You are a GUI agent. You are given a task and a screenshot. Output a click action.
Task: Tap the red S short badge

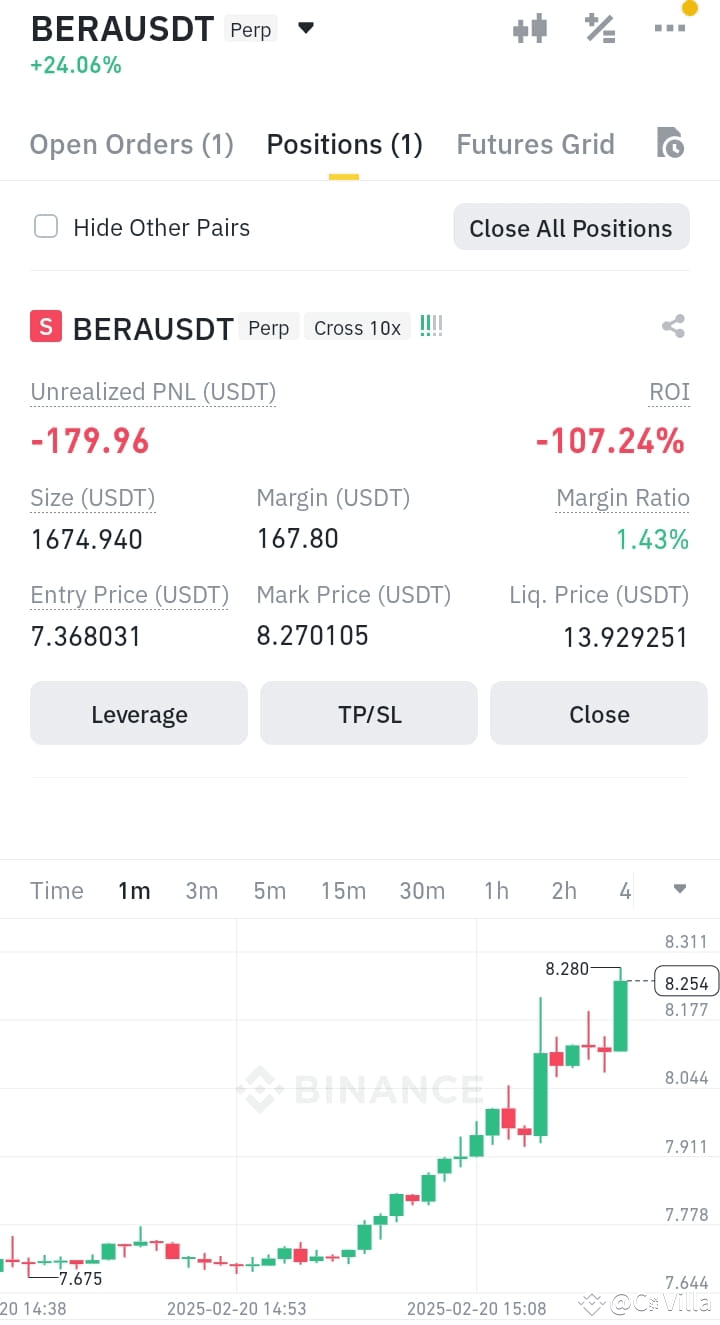coord(46,327)
